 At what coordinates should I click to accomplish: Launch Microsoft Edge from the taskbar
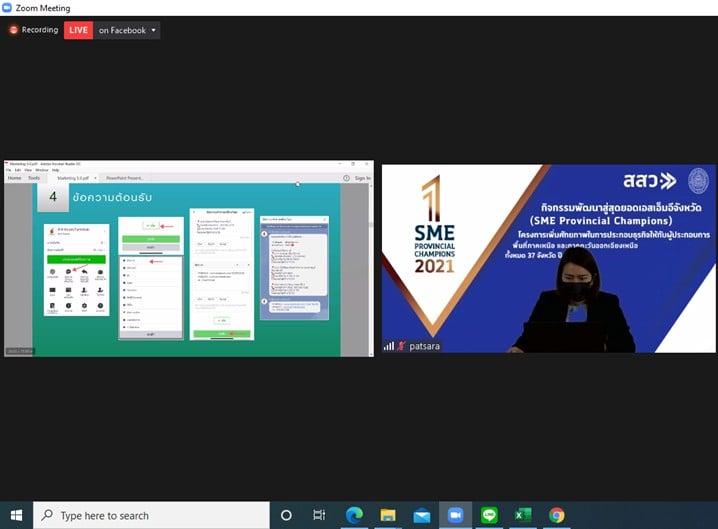point(354,515)
